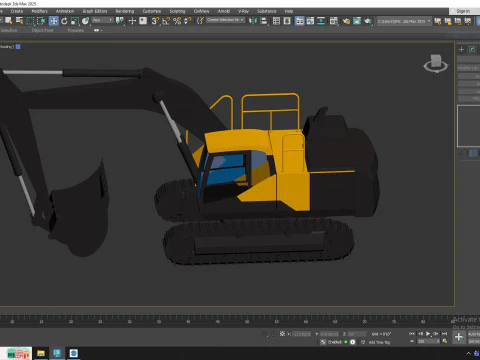This screenshot has height=360, width=480.
Task: Toggle the Ribbon display button
Action: tap(300, 21)
